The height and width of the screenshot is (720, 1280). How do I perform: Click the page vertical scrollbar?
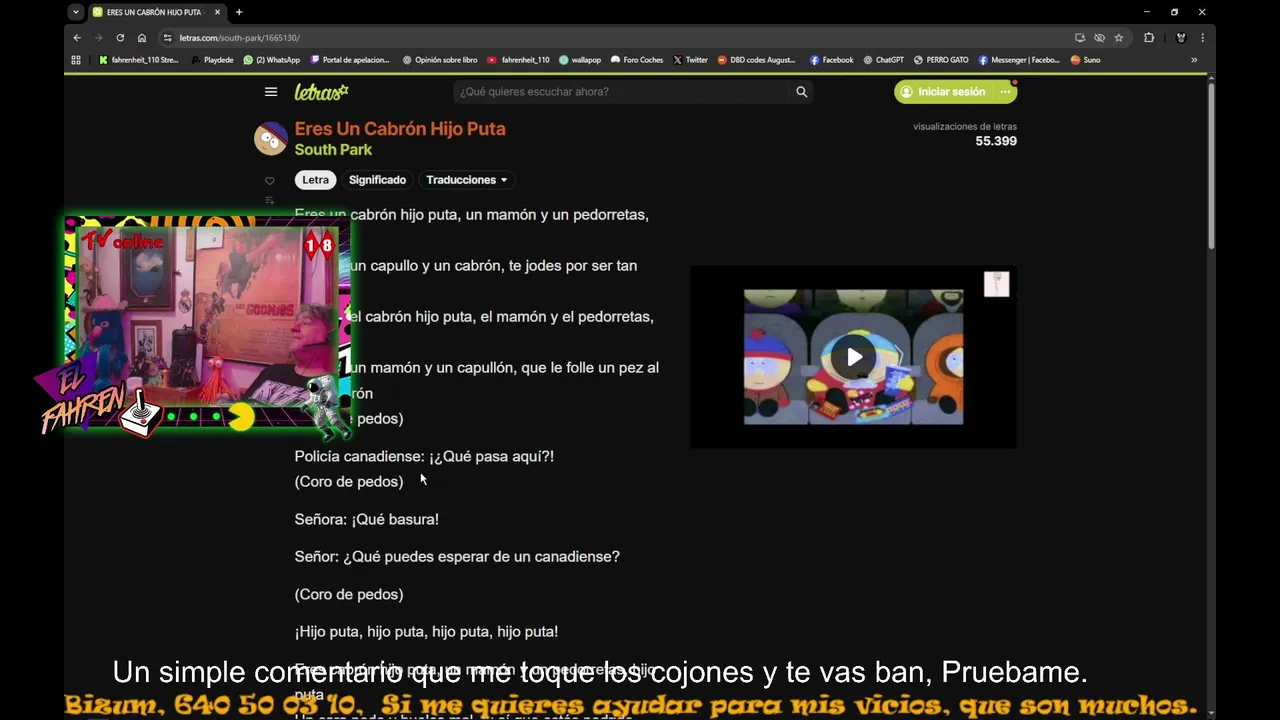[1211, 165]
